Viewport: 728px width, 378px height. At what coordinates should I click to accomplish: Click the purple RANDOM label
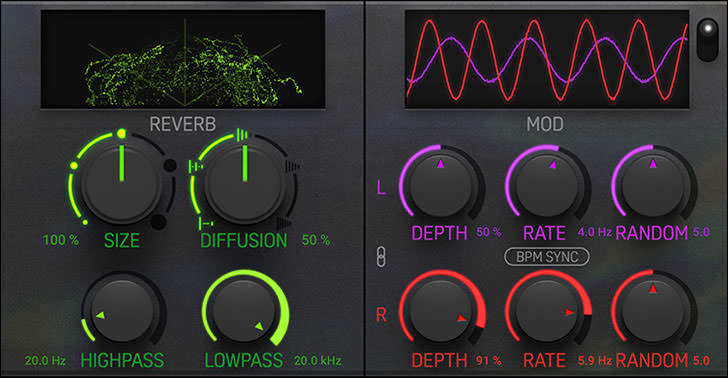(652, 233)
